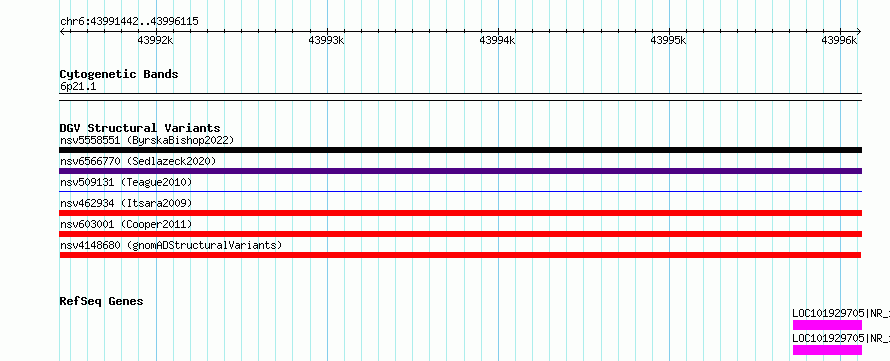Click the right arrowhead of the ruler
Viewport: 890px width, 361px height.
(858, 31)
